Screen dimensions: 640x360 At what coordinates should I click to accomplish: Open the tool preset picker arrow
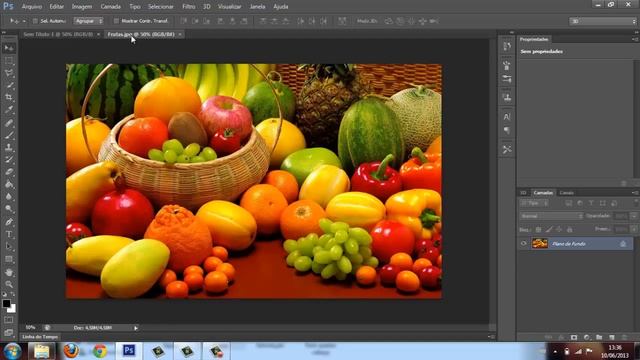pyautogui.click(x=24, y=21)
